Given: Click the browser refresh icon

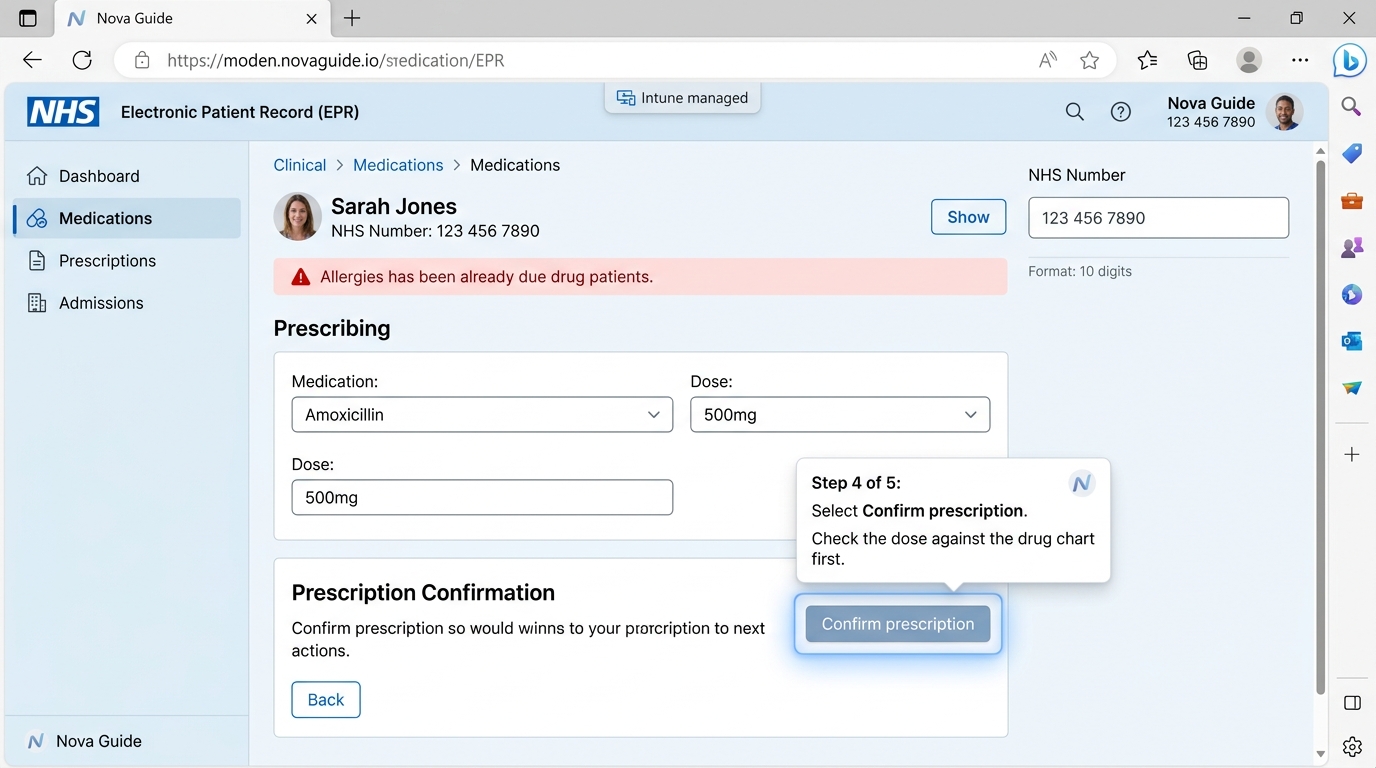Looking at the screenshot, I should click(x=82, y=60).
